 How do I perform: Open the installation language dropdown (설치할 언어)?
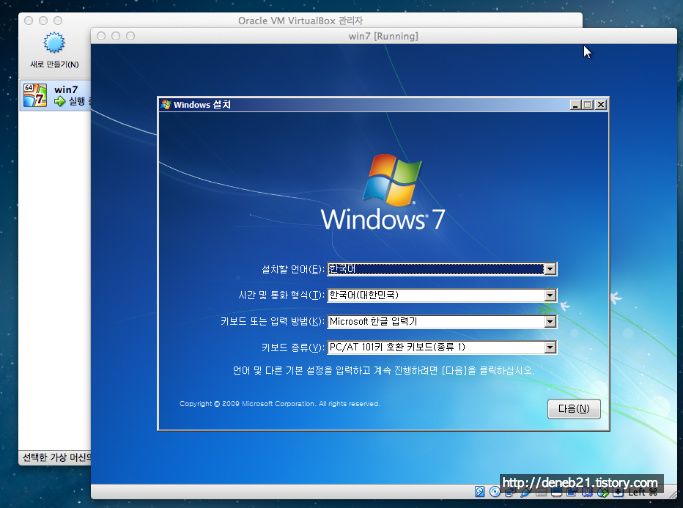[x=550, y=269]
